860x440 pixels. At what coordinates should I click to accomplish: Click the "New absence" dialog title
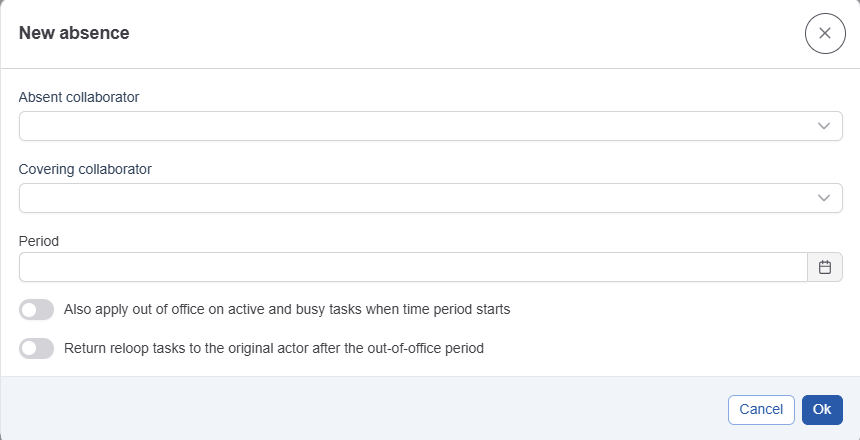pos(74,33)
